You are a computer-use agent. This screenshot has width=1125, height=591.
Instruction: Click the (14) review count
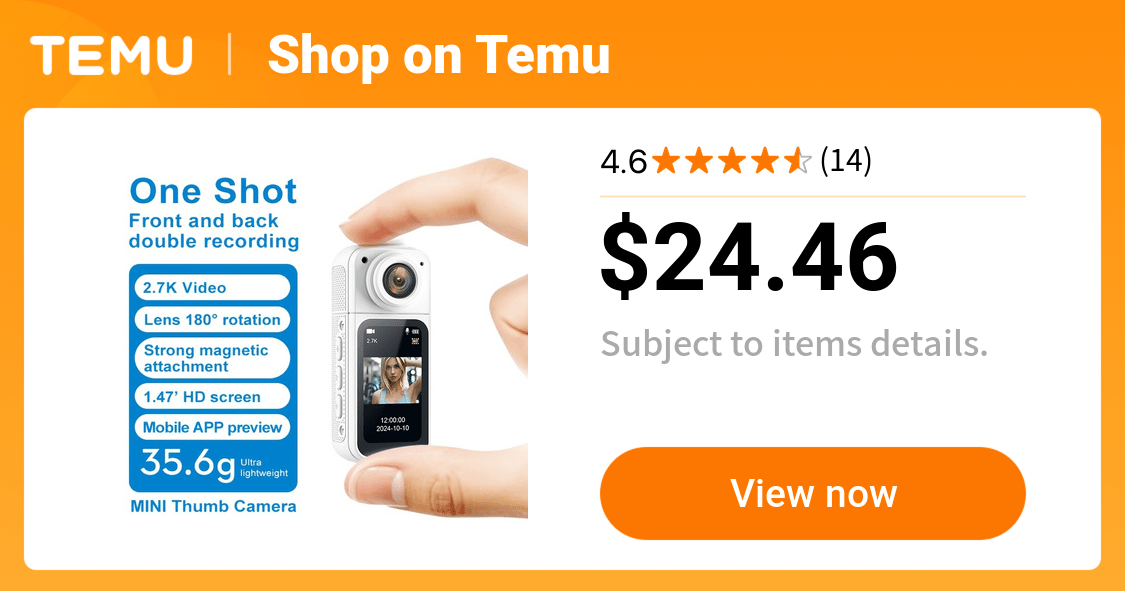click(846, 161)
